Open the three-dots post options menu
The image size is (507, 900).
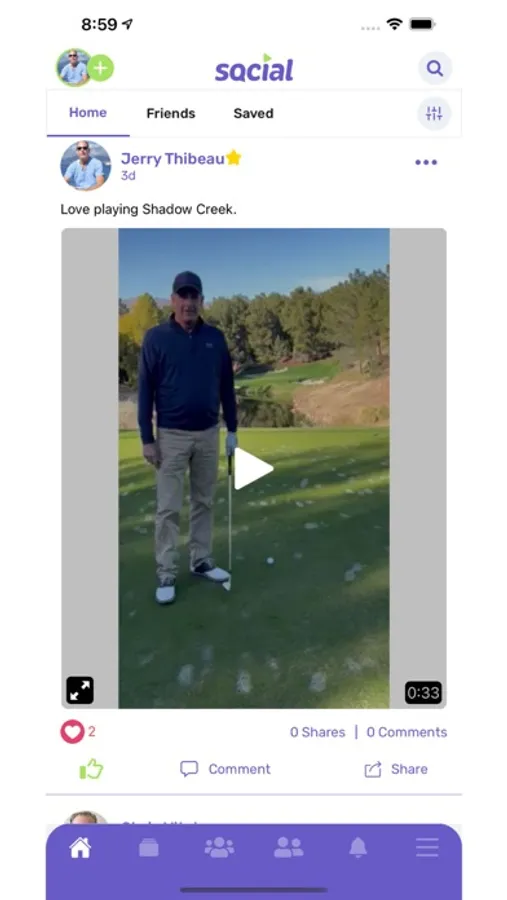426,162
